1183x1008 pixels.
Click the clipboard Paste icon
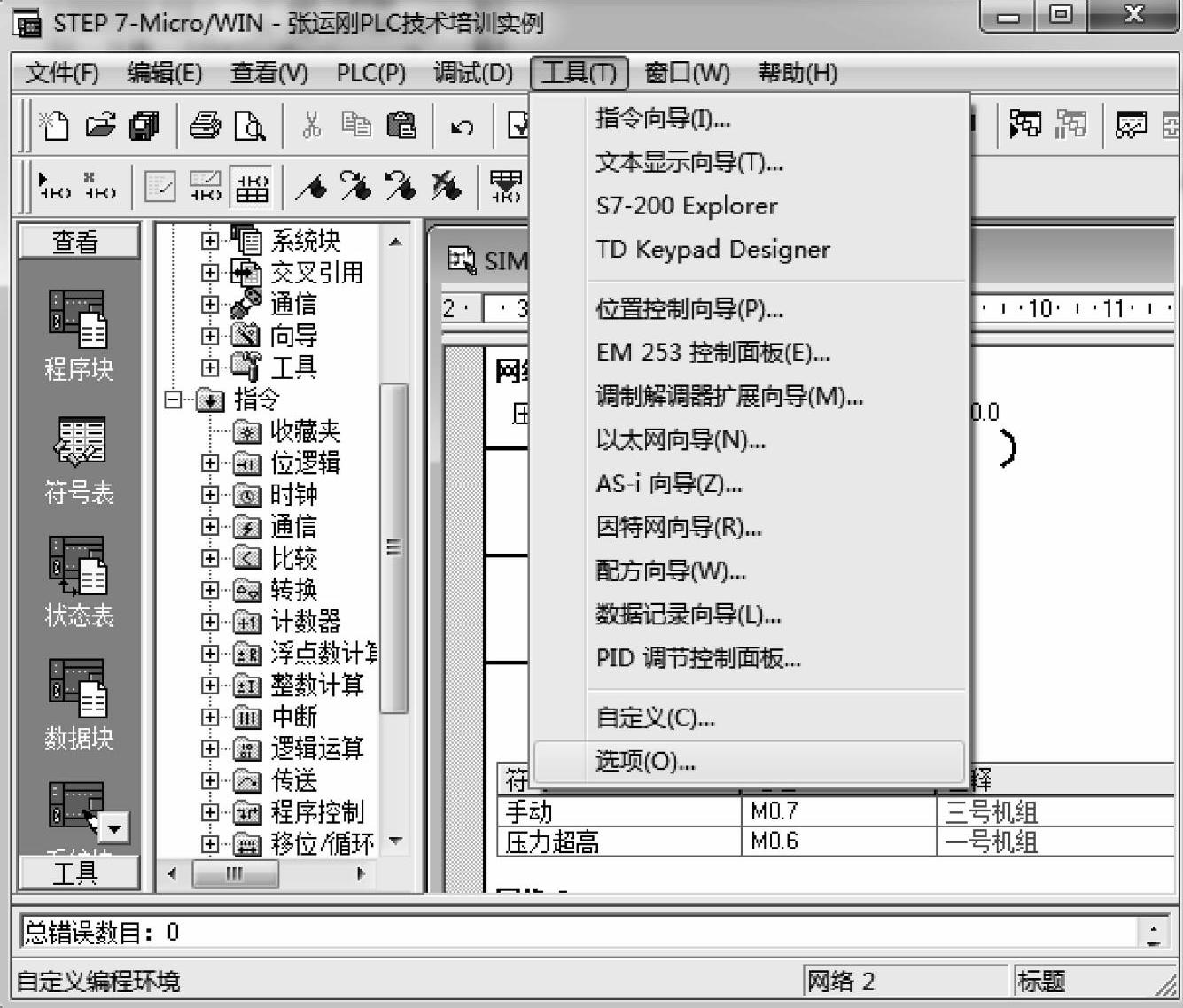point(401,126)
